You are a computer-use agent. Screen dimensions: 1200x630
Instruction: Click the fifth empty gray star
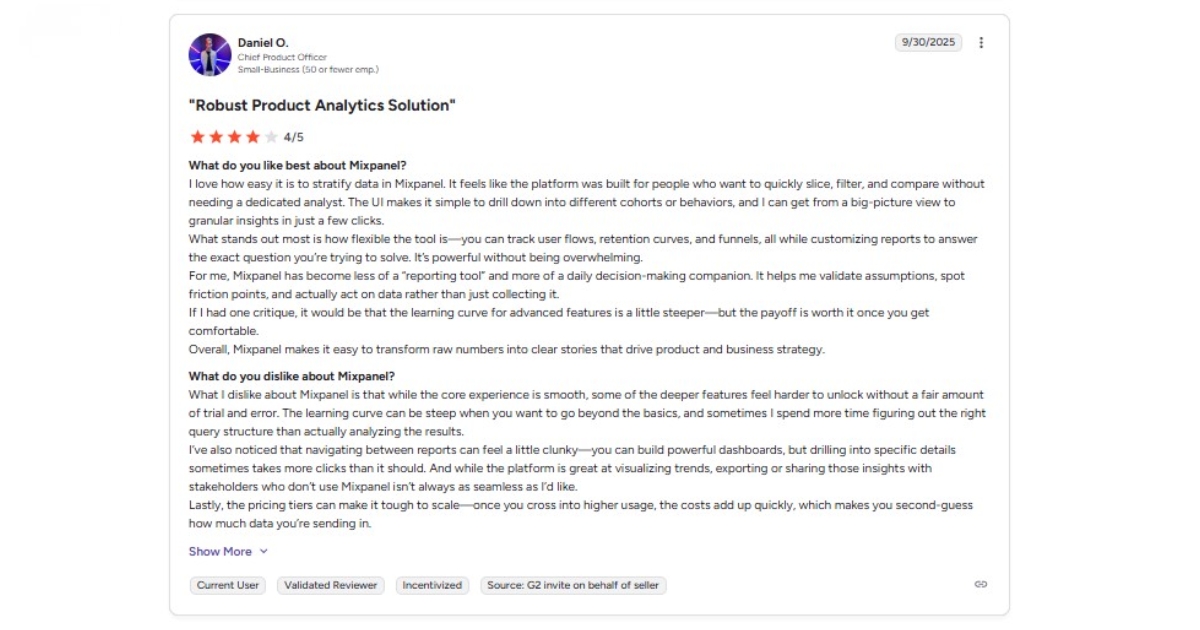click(271, 137)
